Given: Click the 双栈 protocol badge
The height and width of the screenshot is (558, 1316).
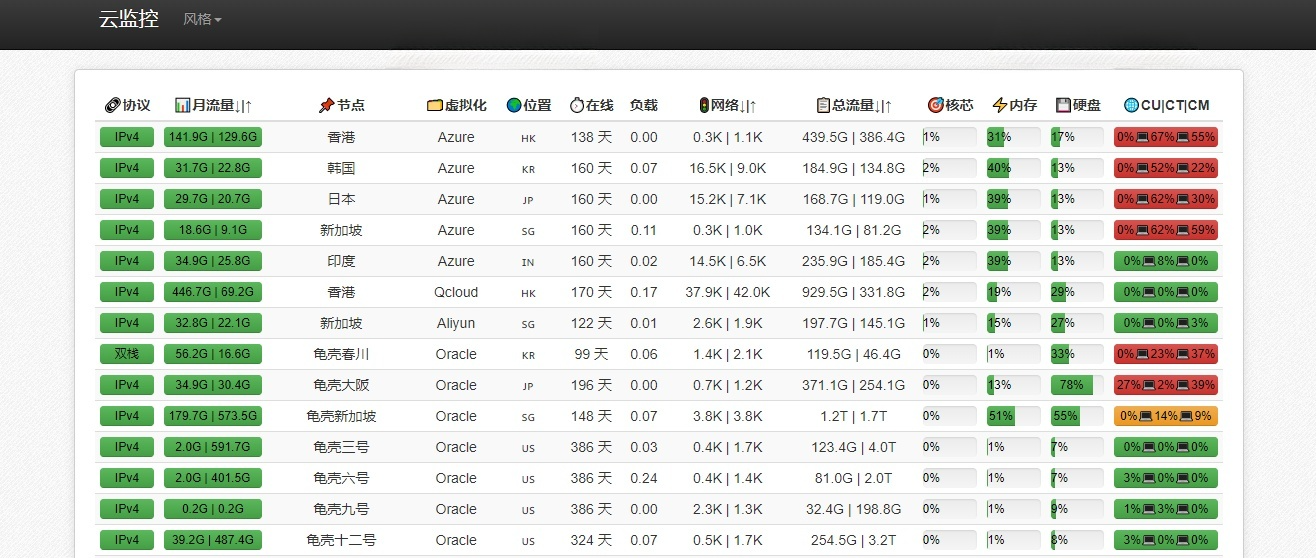Looking at the screenshot, I should click(x=127, y=354).
